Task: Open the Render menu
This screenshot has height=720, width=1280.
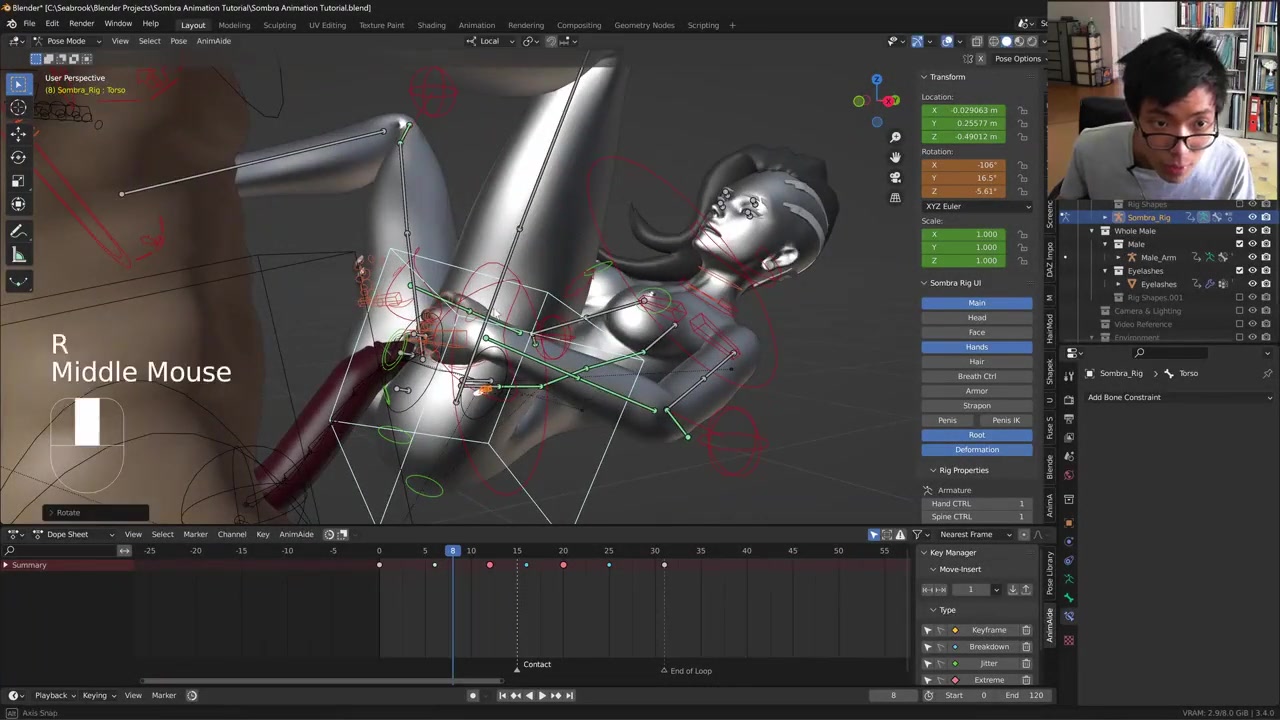Action: (81, 24)
